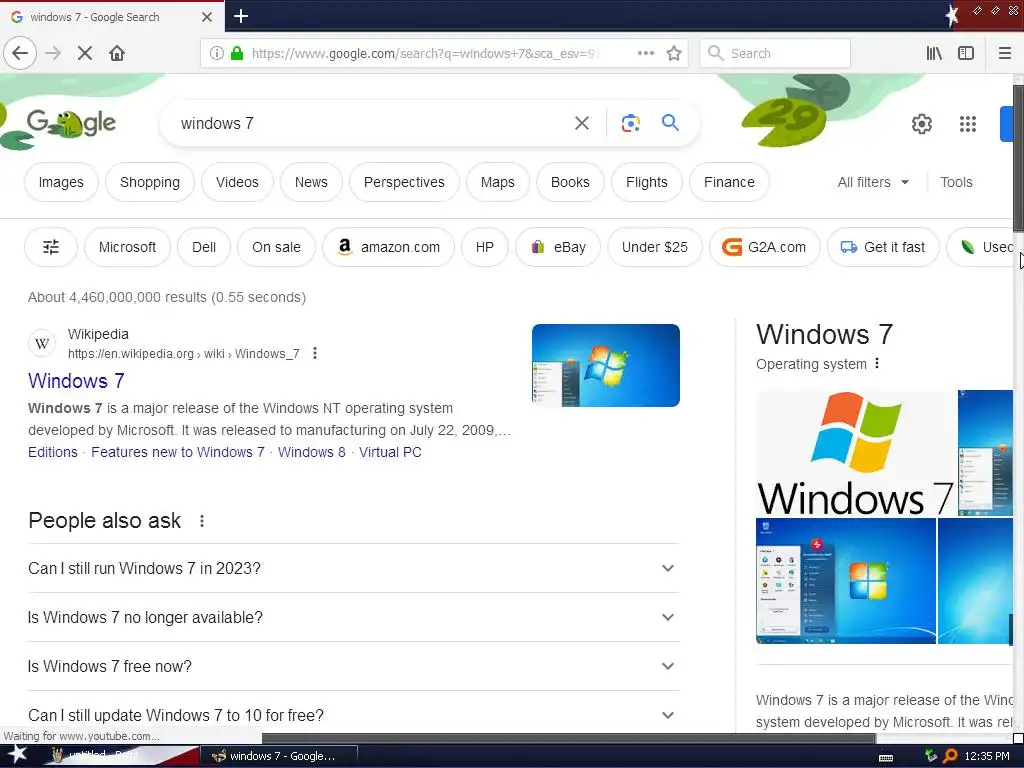Toggle the sidebar view icon

click(966, 53)
